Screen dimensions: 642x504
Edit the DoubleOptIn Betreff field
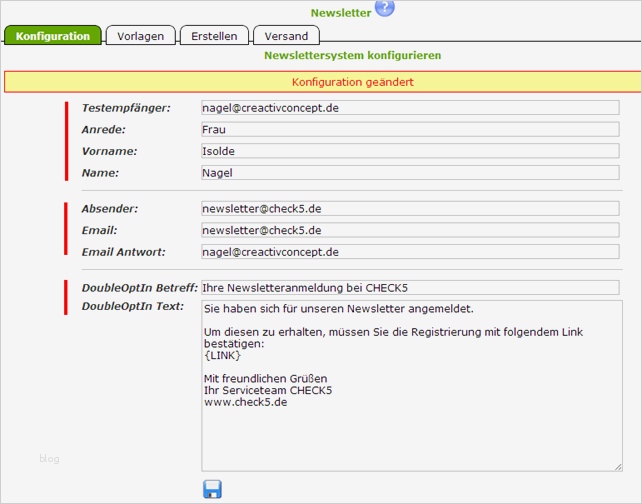pos(410,287)
